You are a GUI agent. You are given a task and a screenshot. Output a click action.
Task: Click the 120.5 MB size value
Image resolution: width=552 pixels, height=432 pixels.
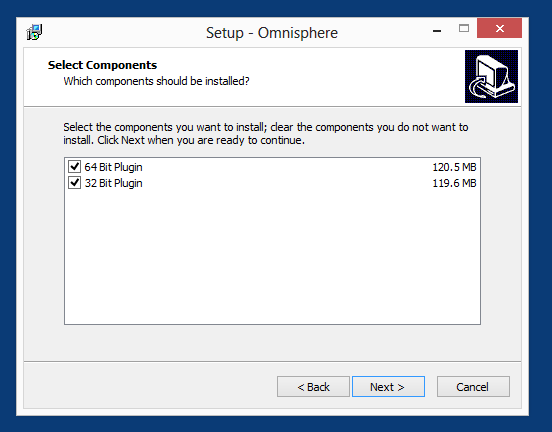pos(454,167)
